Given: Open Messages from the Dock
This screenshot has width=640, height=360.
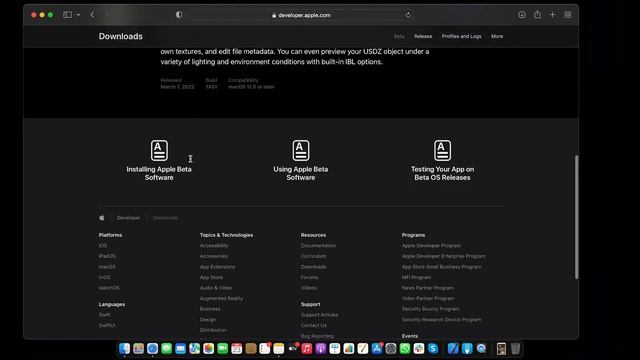Looking at the screenshot, I should 167,349.
